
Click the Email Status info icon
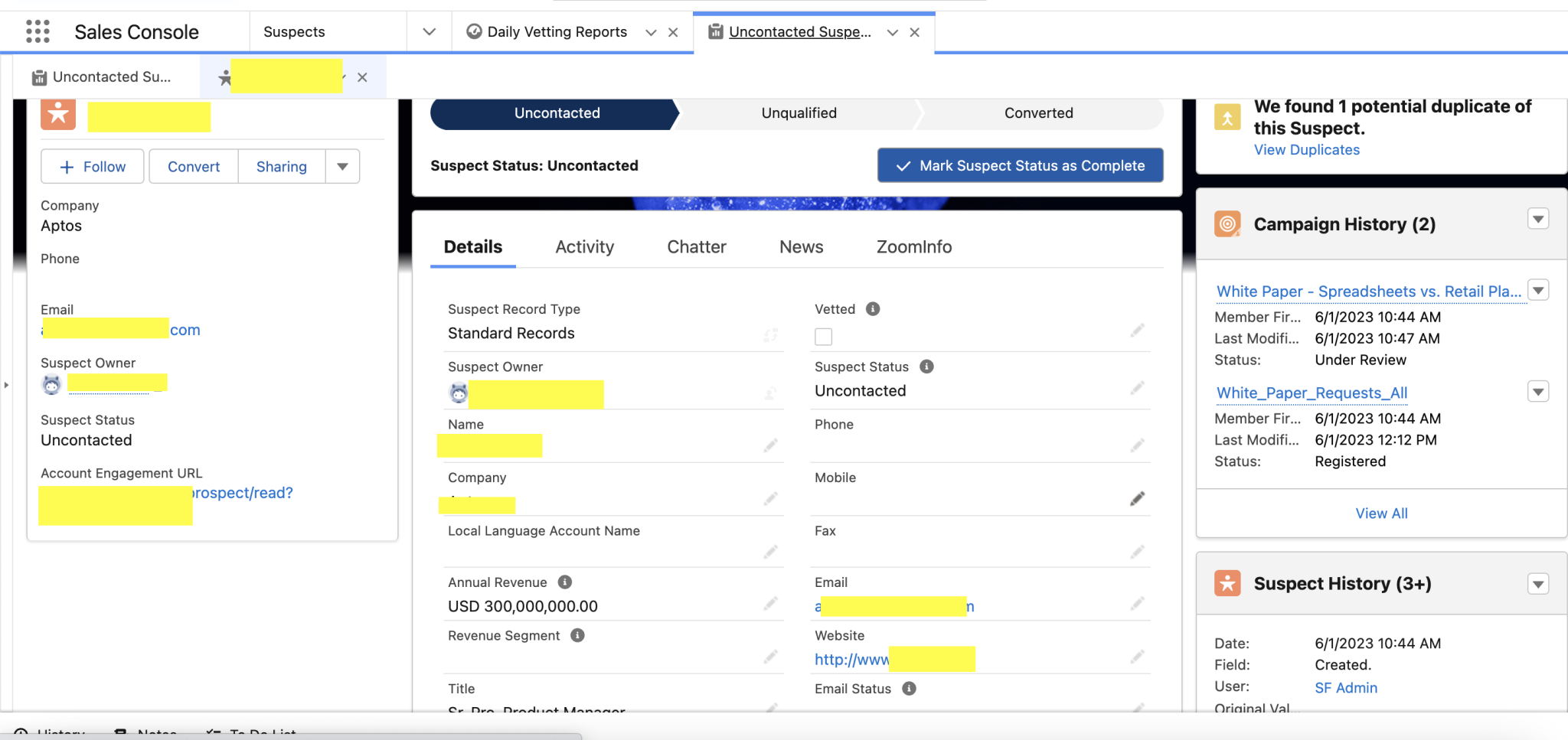pyautogui.click(x=909, y=689)
